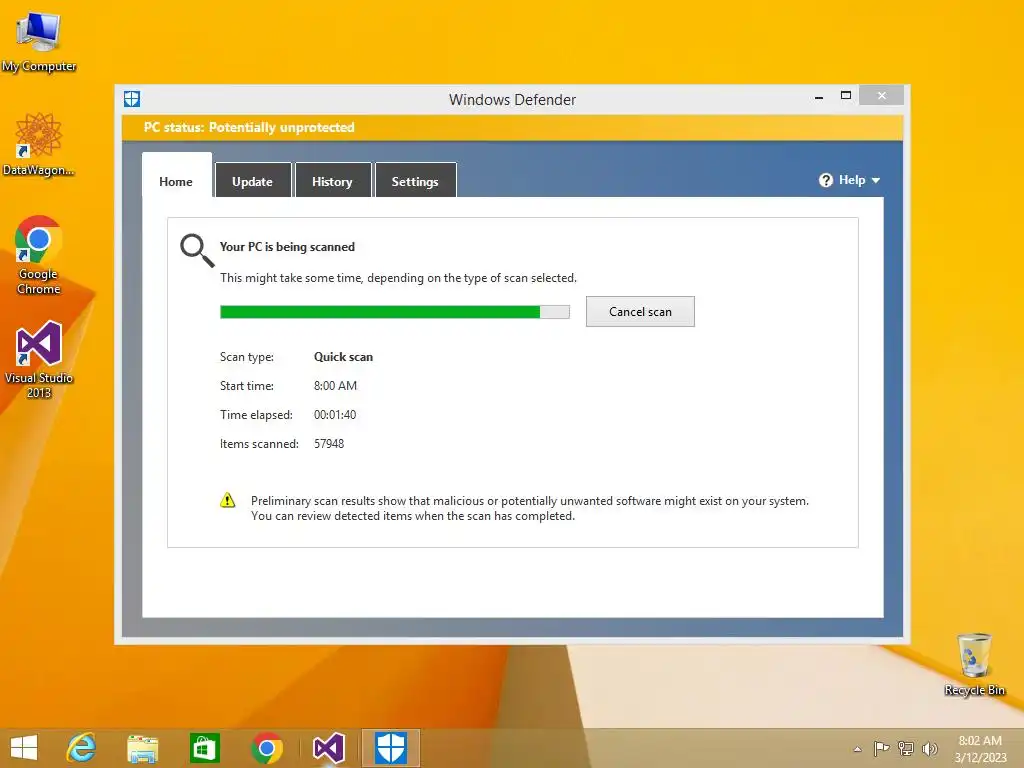This screenshot has width=1024, height=768.
Task: Click the green scan progress bar
Action: pos(394,312)
